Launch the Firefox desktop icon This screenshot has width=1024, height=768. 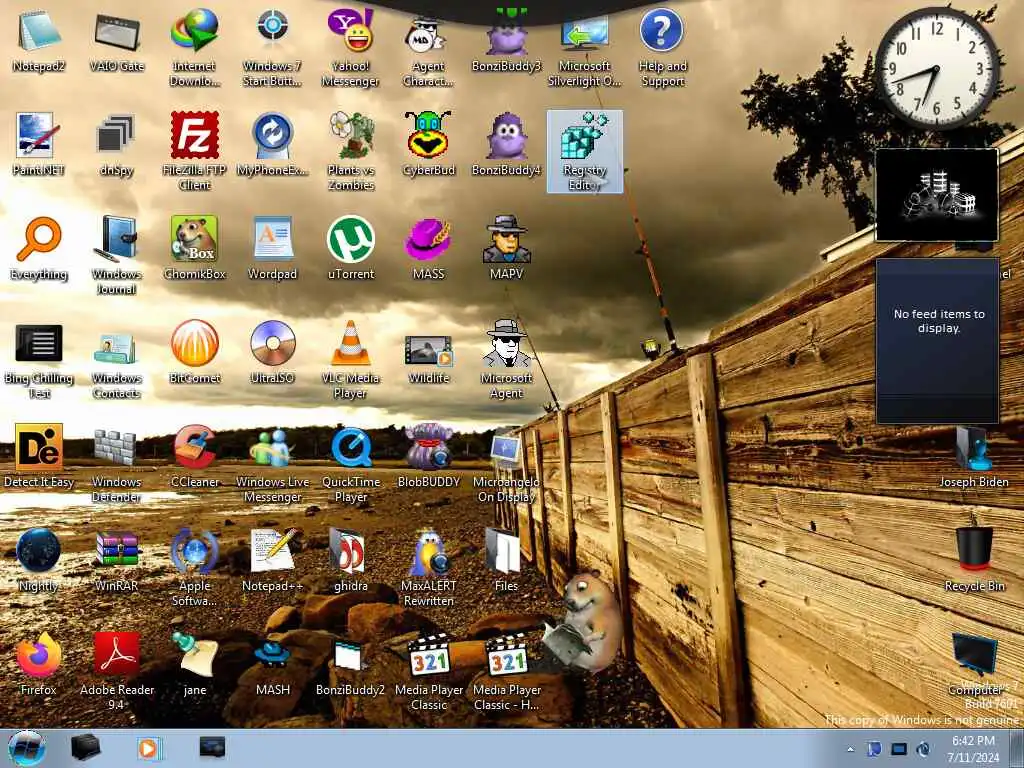[x=39, y=664]
